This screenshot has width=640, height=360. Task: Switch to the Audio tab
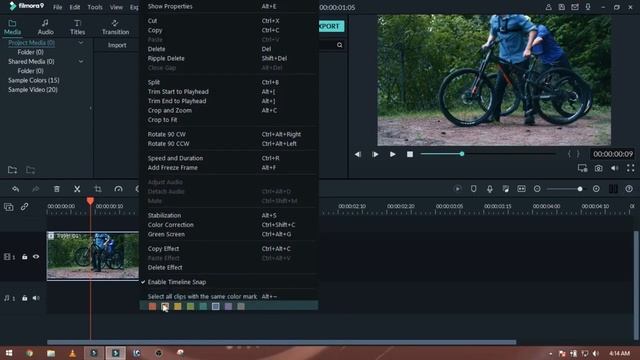(45, 27)
